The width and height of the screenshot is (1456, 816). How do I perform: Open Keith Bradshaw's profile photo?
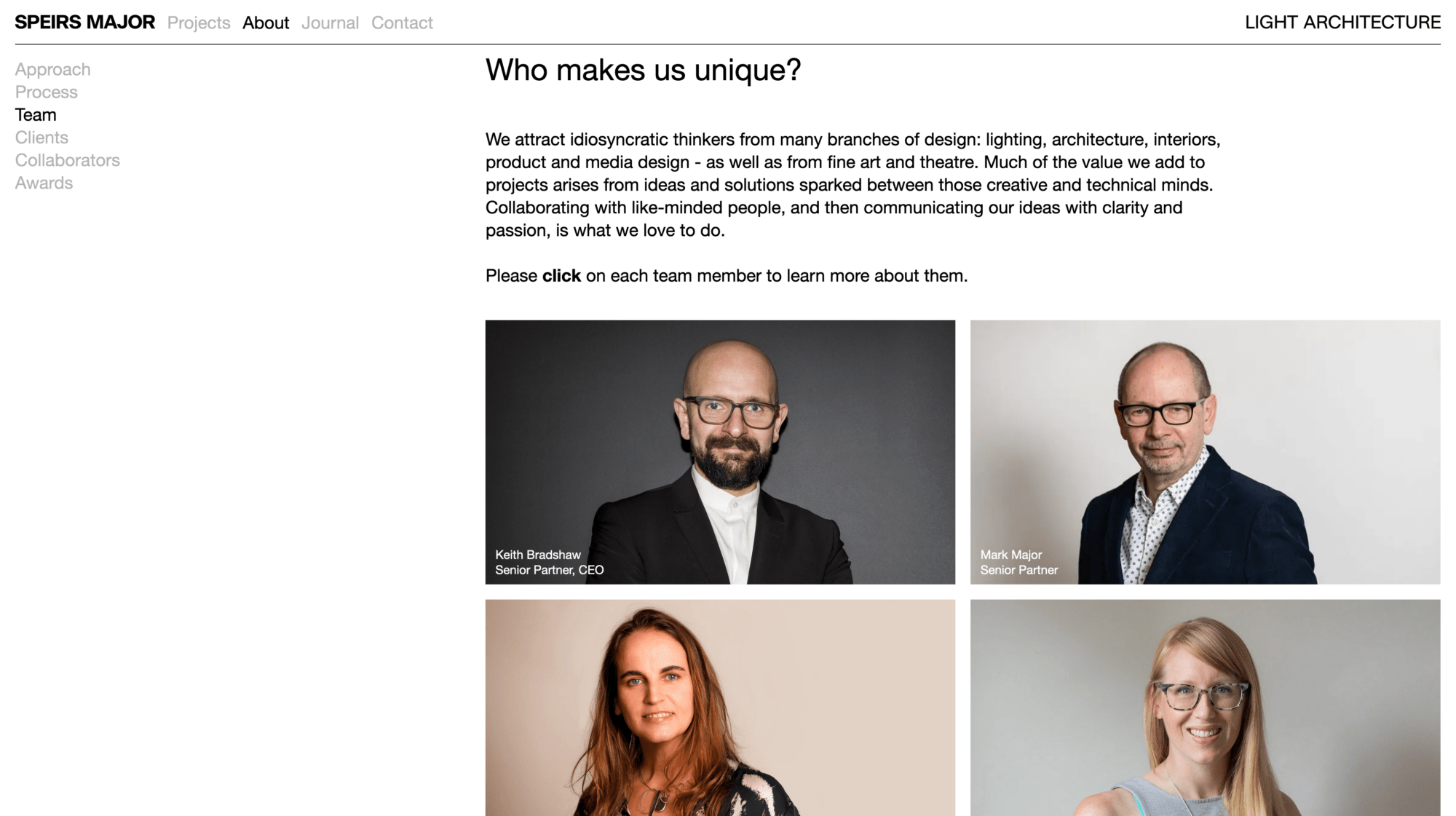click(720, 452)
